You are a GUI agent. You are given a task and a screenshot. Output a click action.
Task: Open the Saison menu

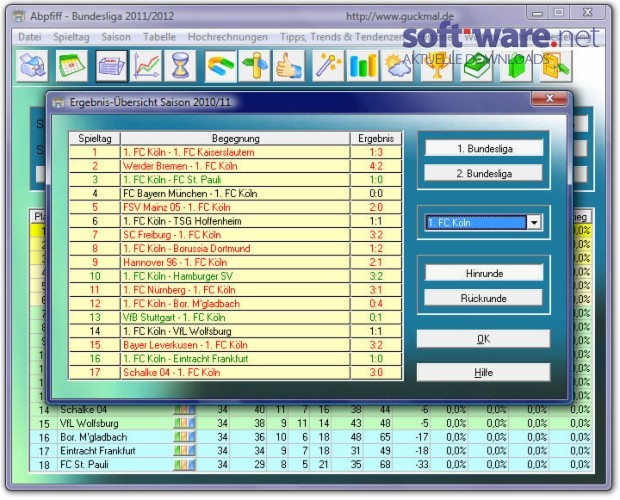[116, 37]
